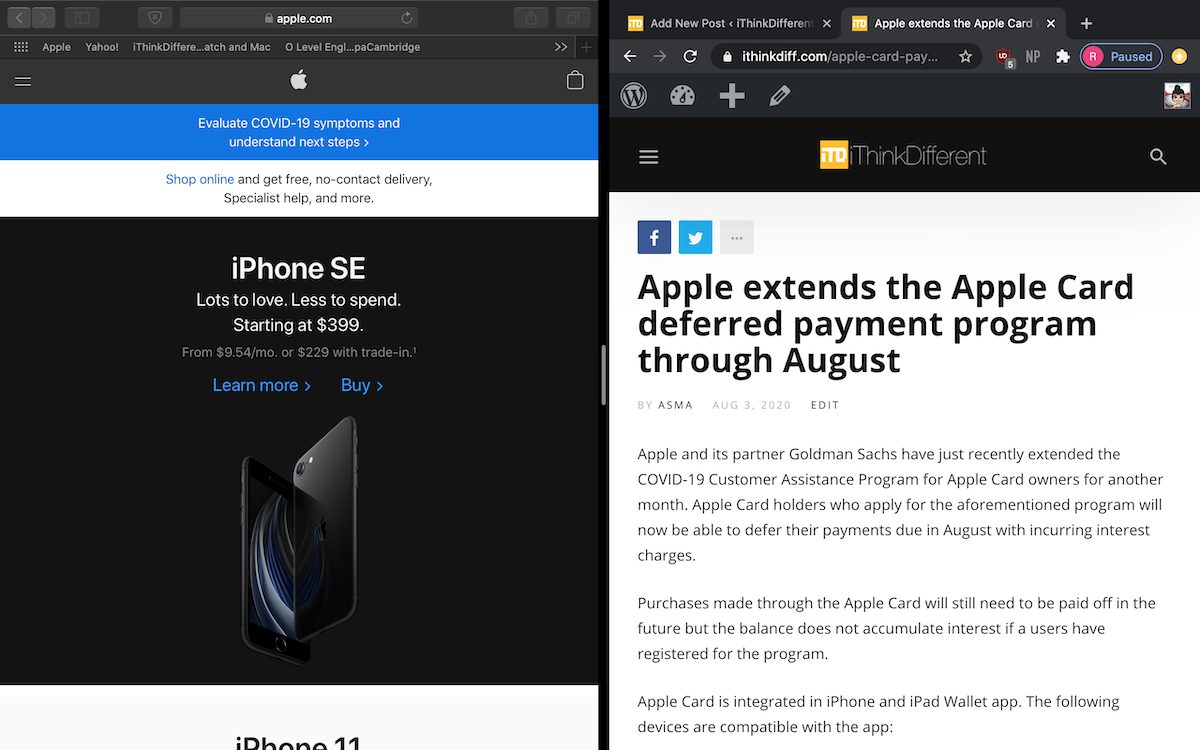
Task: Click the WordPress logo in the admin bar
Action: tap(634, 96)
